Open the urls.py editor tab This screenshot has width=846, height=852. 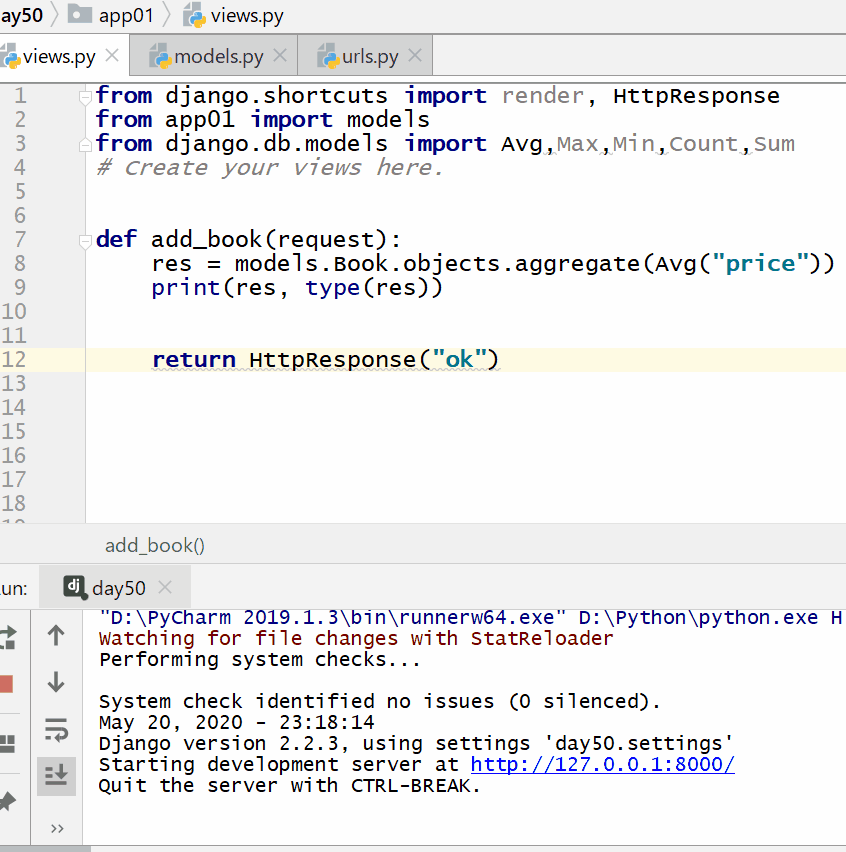click(370, 57)
